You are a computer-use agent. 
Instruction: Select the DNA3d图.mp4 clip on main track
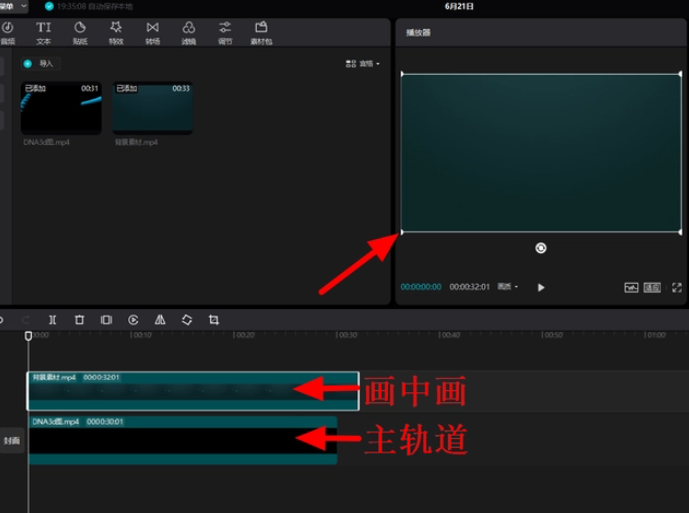coord(183,440)
